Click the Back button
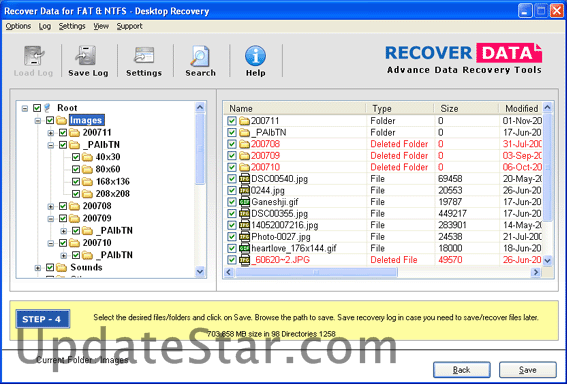The height and width of the screenshot is (387, 568). (462, 370)
